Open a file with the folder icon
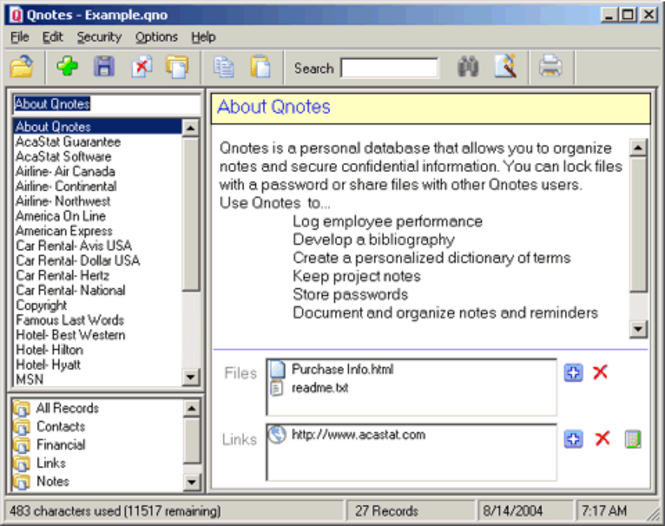This screenshot has width=665, height=526. coord(22,67)
